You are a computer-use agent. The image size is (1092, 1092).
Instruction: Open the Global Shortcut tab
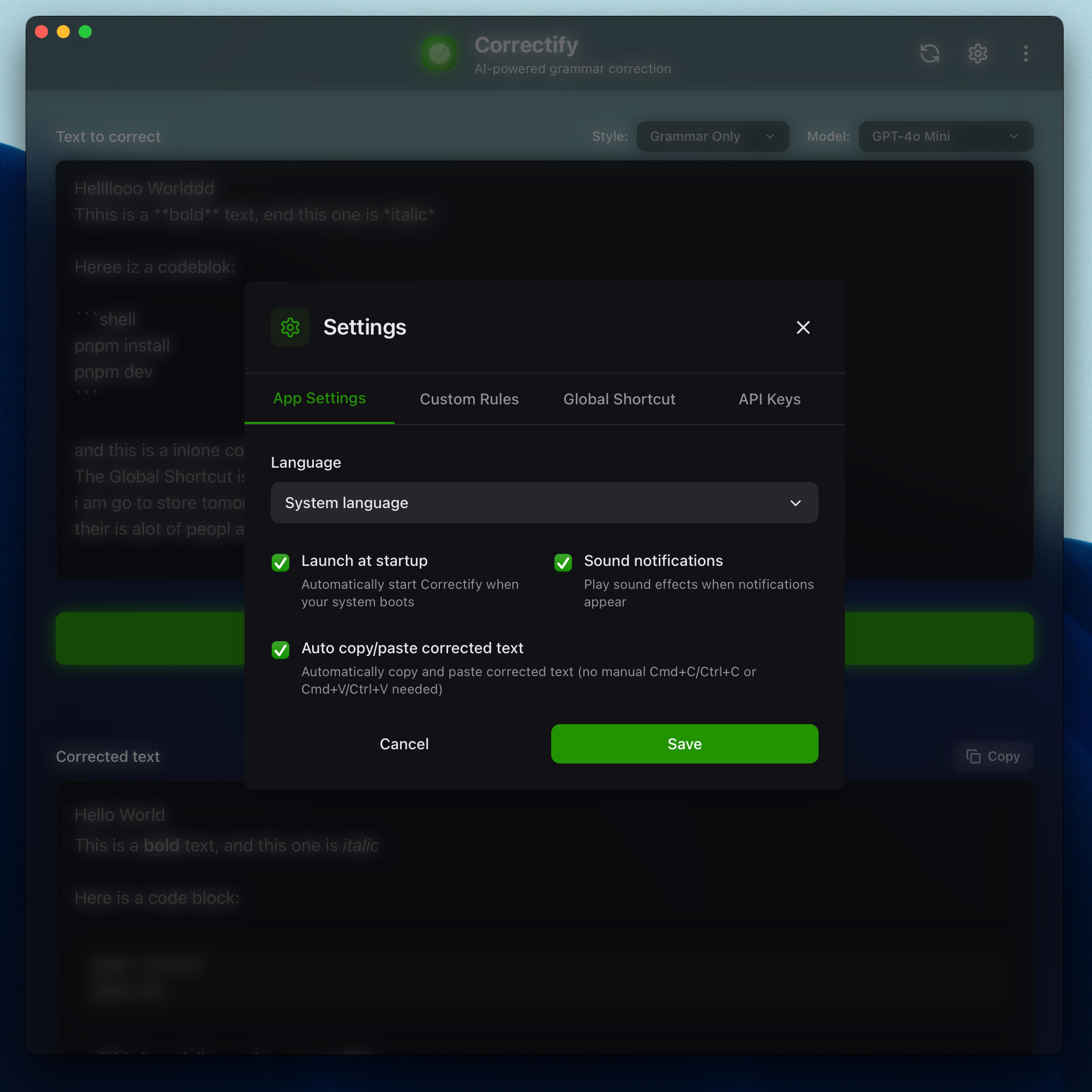(x=619, y=399)
